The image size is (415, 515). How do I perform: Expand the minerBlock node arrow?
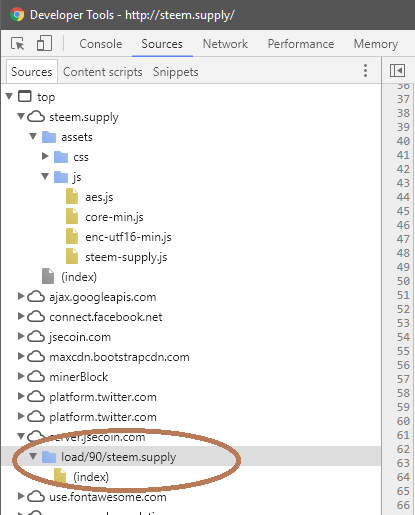(x=21, y=376)
